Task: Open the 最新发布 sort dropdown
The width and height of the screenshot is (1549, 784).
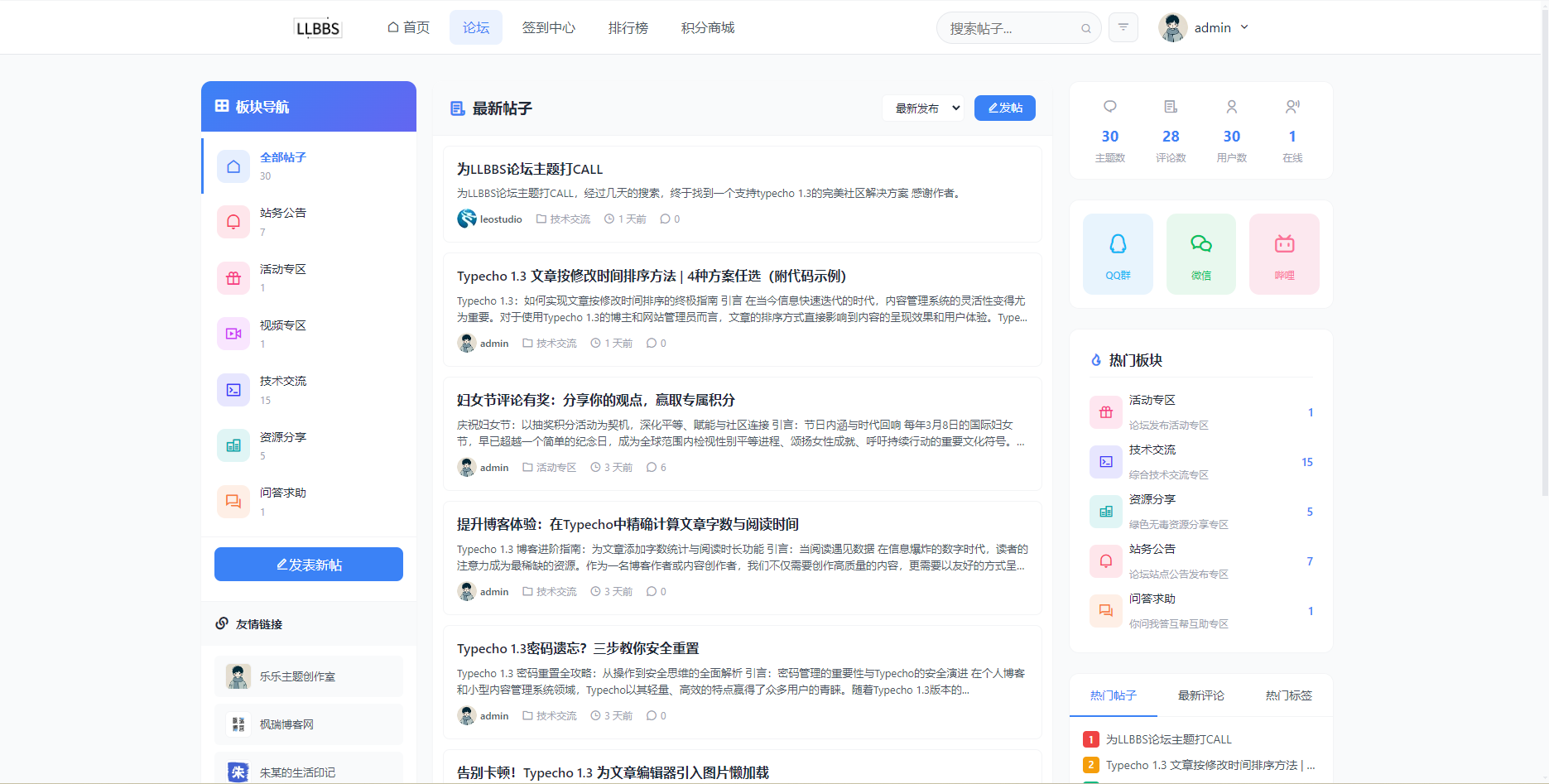Action: (x=922, y=108)
